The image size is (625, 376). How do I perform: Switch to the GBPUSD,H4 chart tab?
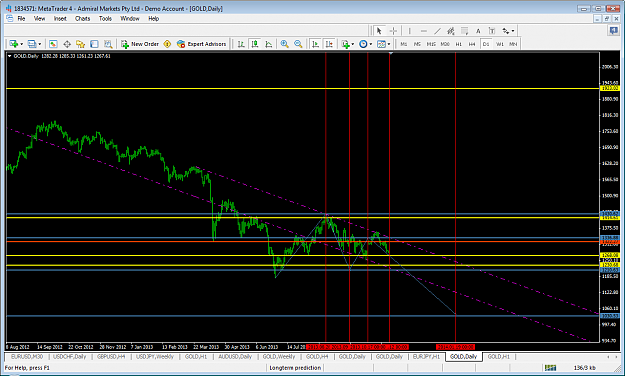point(111,356)
